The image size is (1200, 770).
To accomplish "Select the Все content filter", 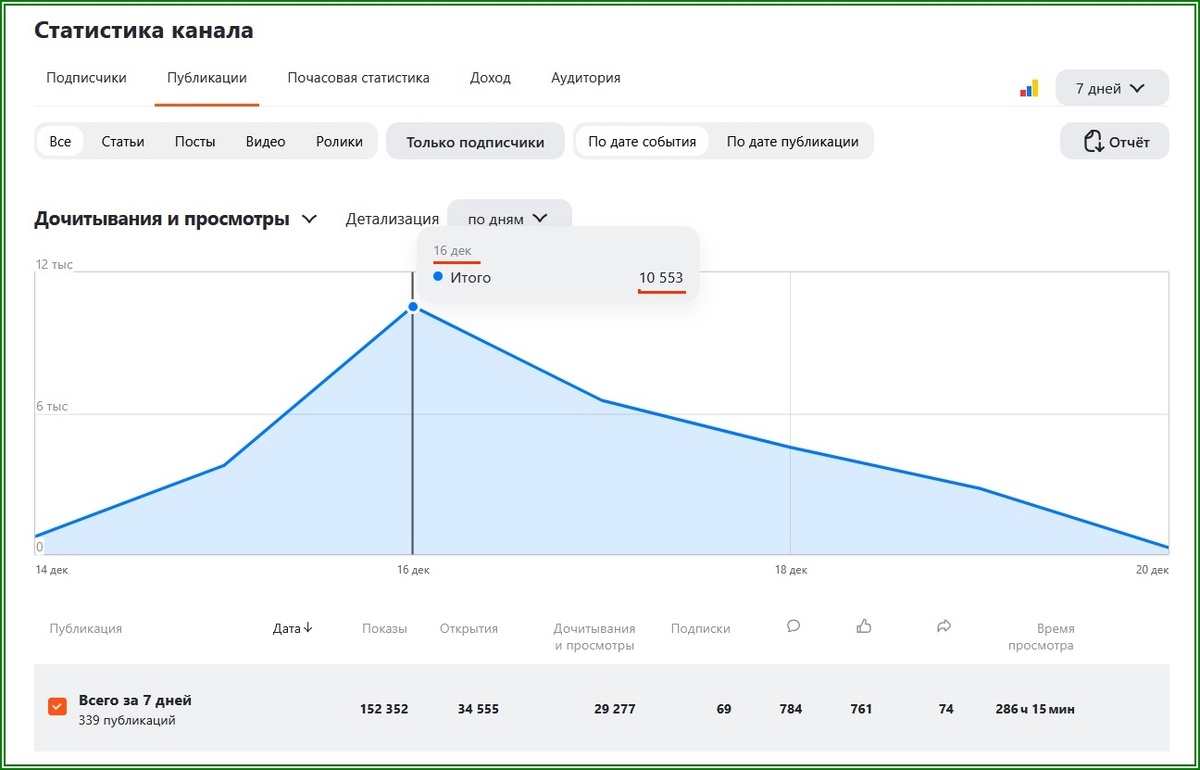I will (60, 141).
